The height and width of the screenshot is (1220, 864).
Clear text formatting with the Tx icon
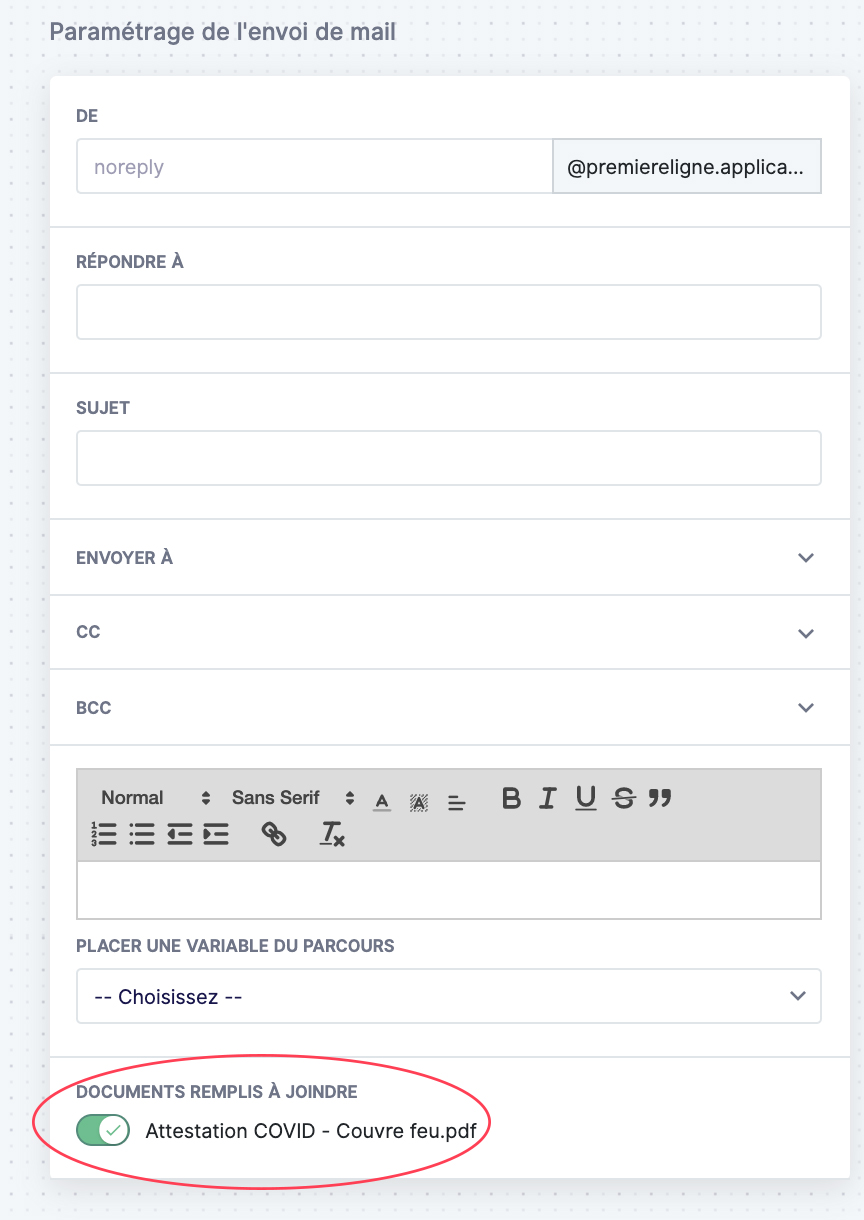coord(332,834)
